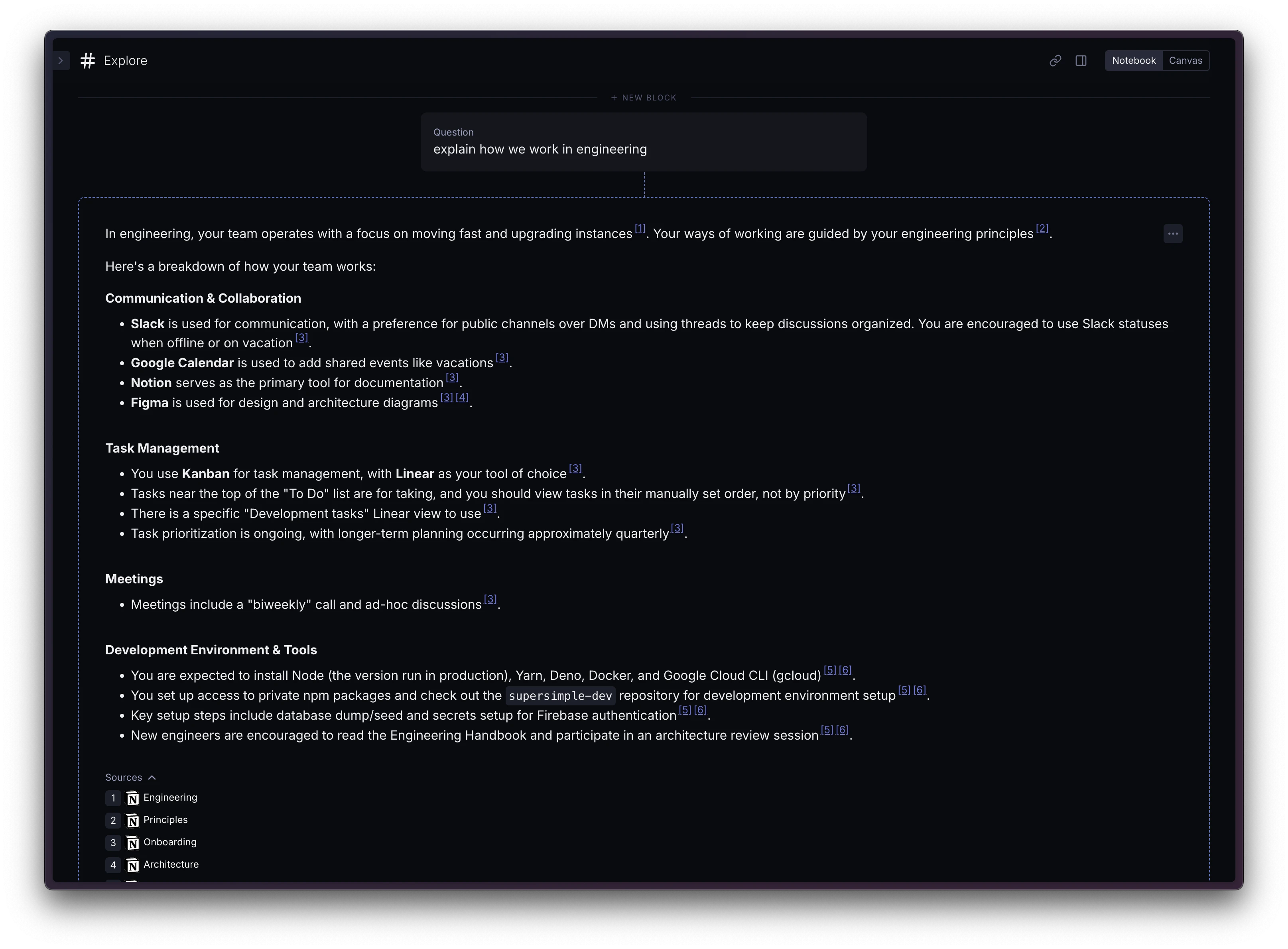Toggle the side panel layout icon

(1081, 61)
